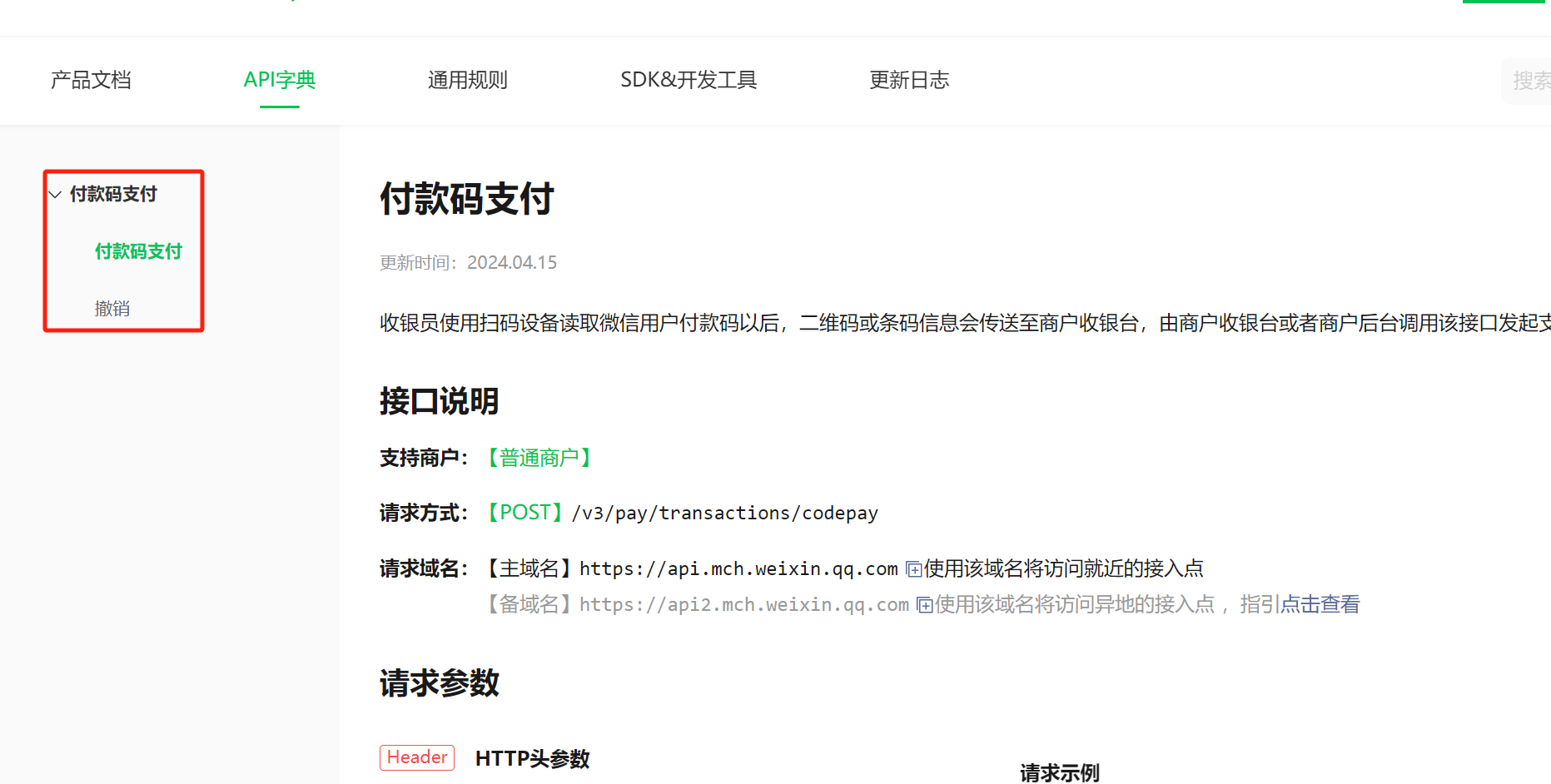Open the 产品文档 tab
This screenshot has height=784, width=1551.
coord(91,80)
